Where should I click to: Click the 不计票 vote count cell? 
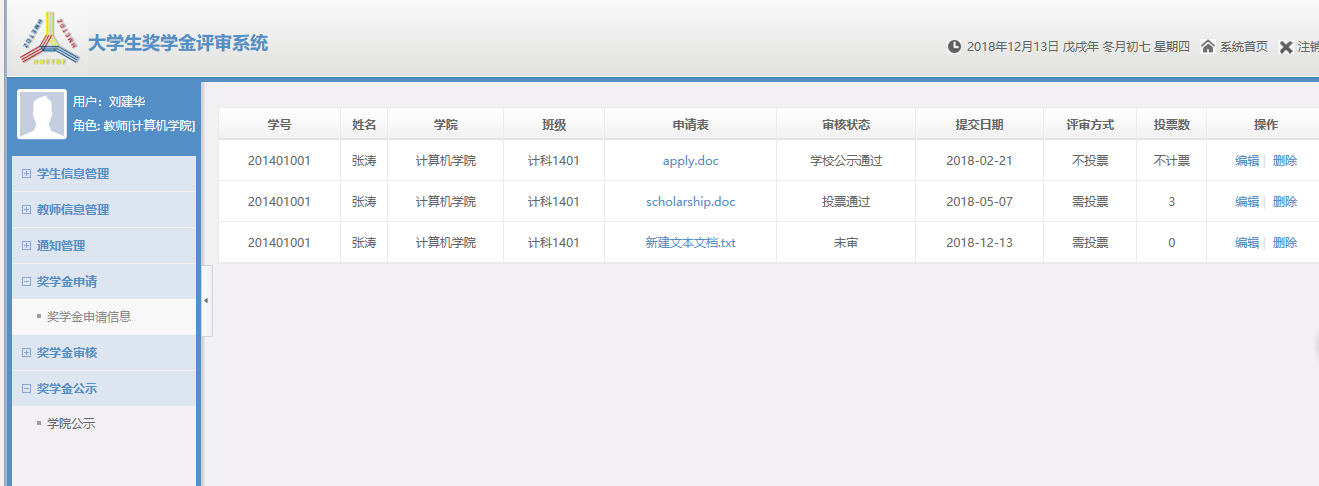pos(1171,160)
